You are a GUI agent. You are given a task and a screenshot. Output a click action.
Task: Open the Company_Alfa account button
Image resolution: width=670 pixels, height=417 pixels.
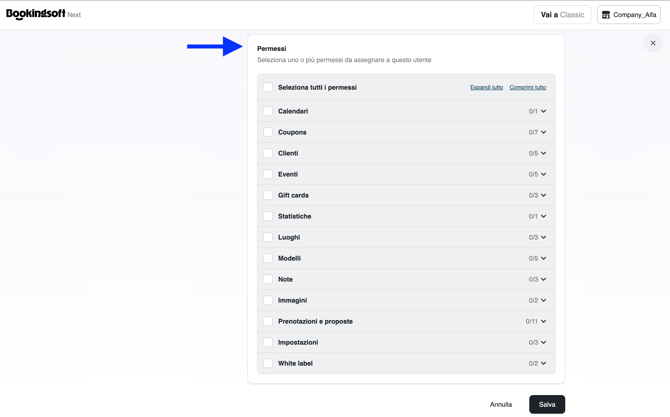(x=629, y=15)
